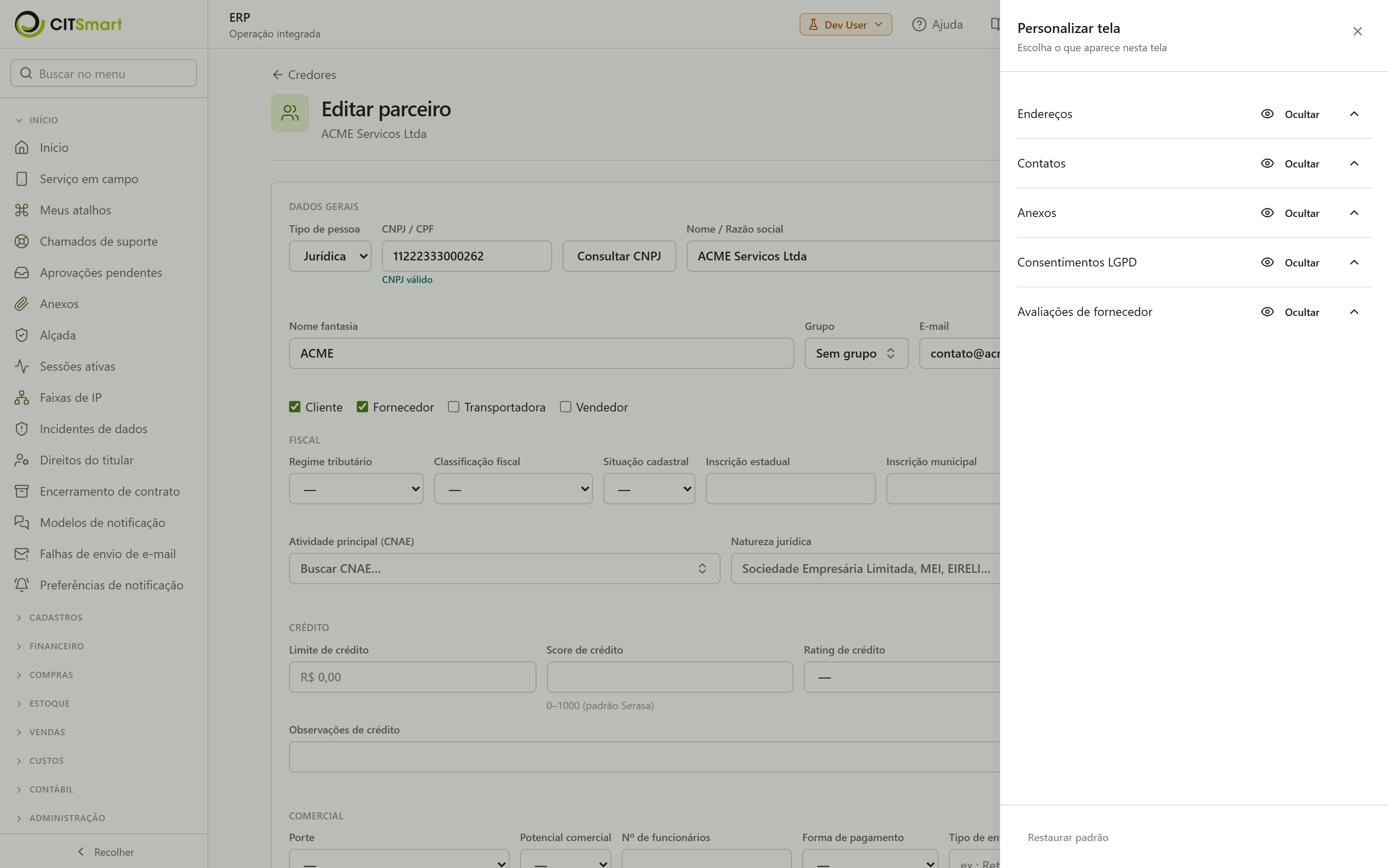
Task: Open the Classificação fiscal dropdown
Action: click(513, 489)
